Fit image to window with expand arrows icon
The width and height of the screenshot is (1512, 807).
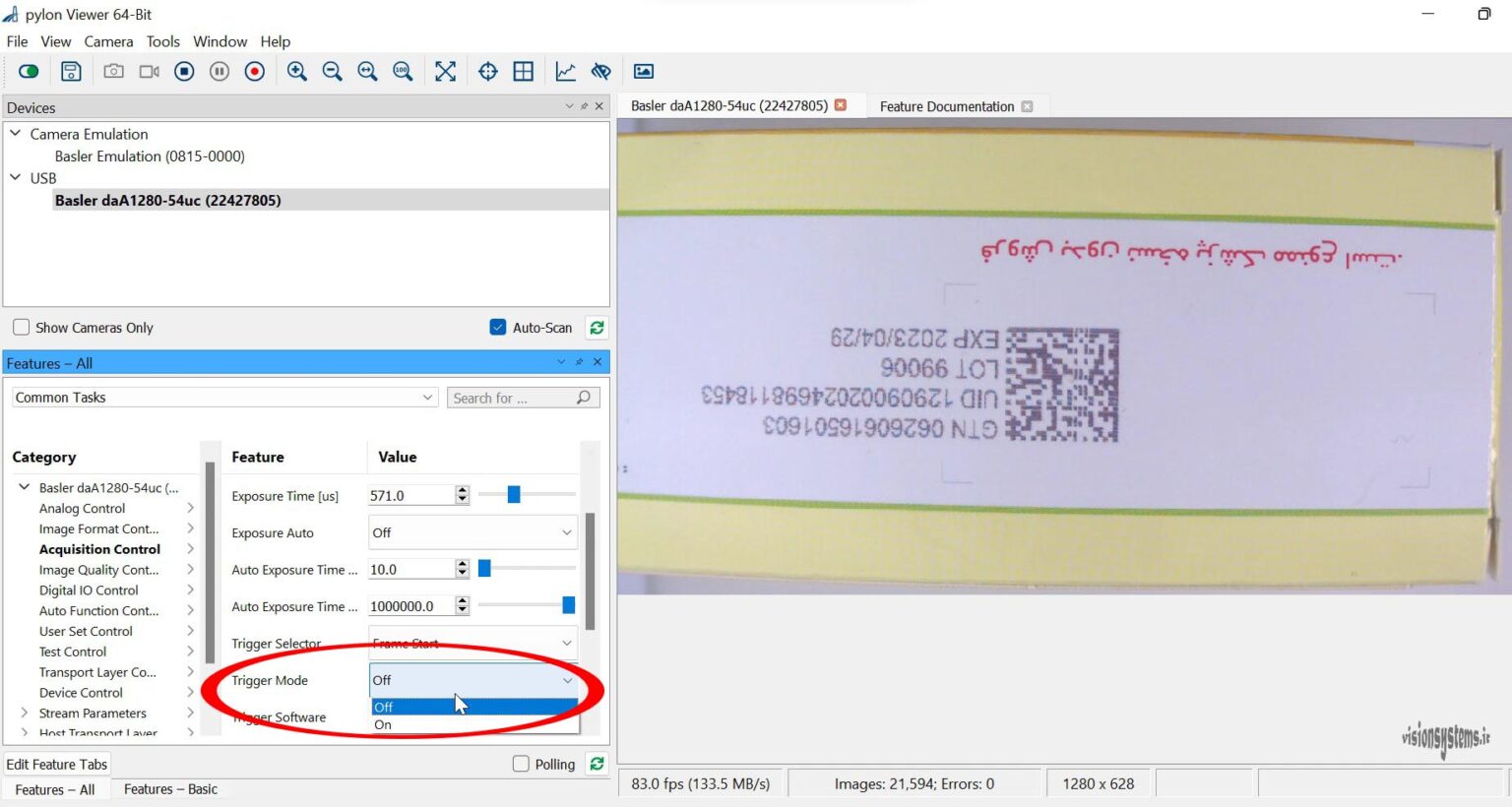446,71
